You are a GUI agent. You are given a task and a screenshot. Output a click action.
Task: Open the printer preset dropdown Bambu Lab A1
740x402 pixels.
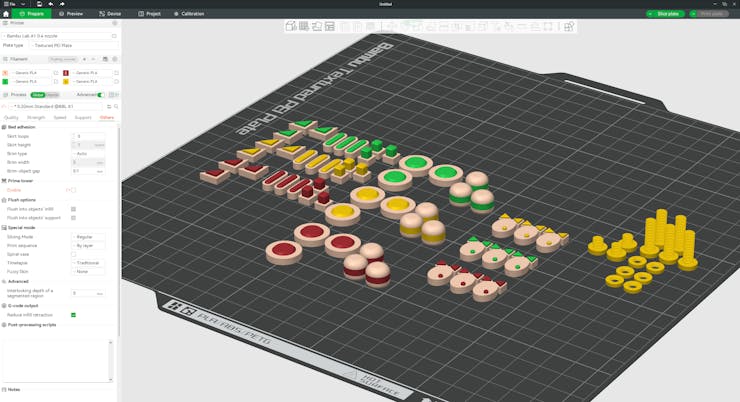tap(57, 36)
